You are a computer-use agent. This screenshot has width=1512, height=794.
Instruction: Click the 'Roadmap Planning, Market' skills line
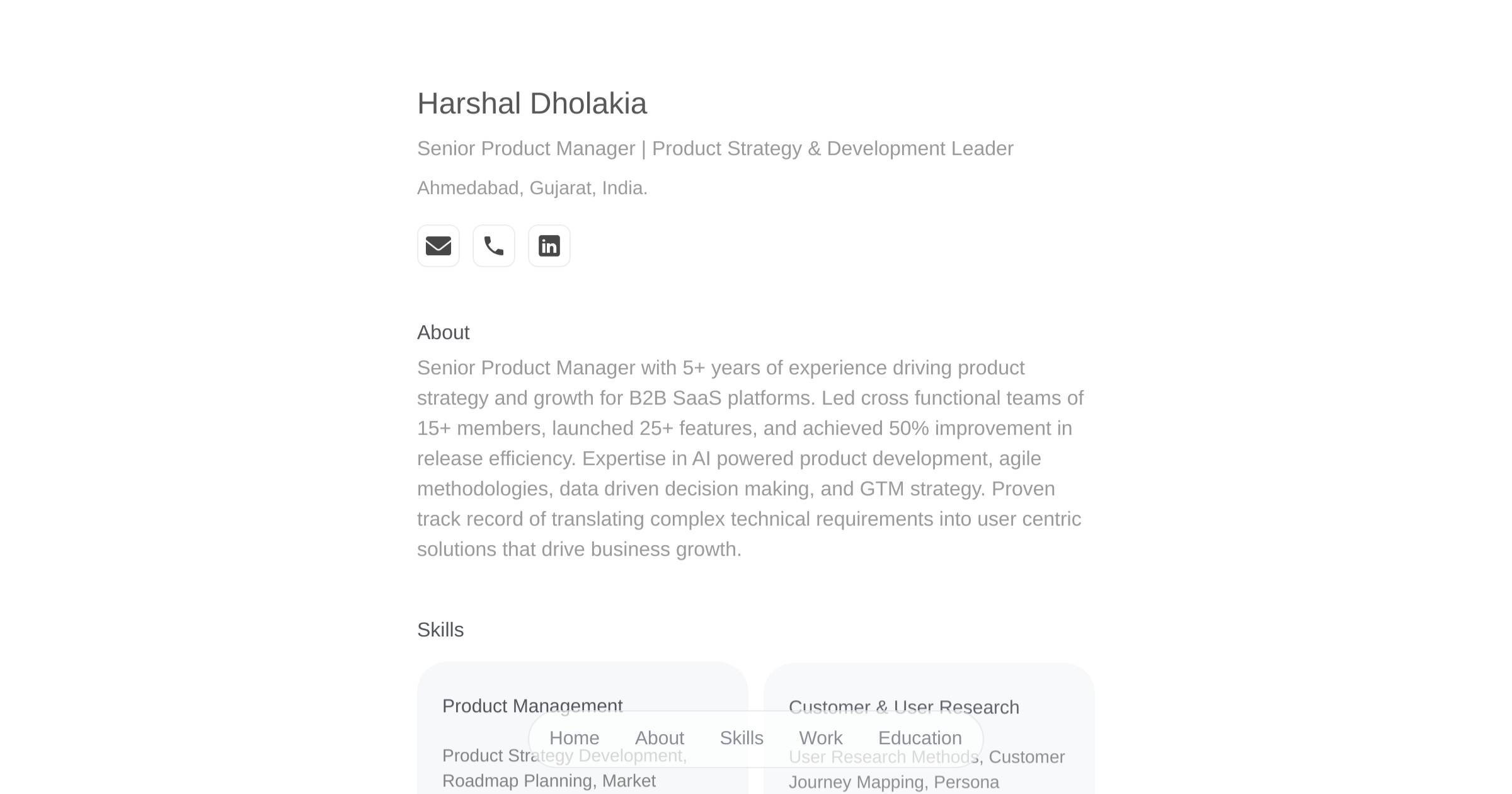pos(549,781)
